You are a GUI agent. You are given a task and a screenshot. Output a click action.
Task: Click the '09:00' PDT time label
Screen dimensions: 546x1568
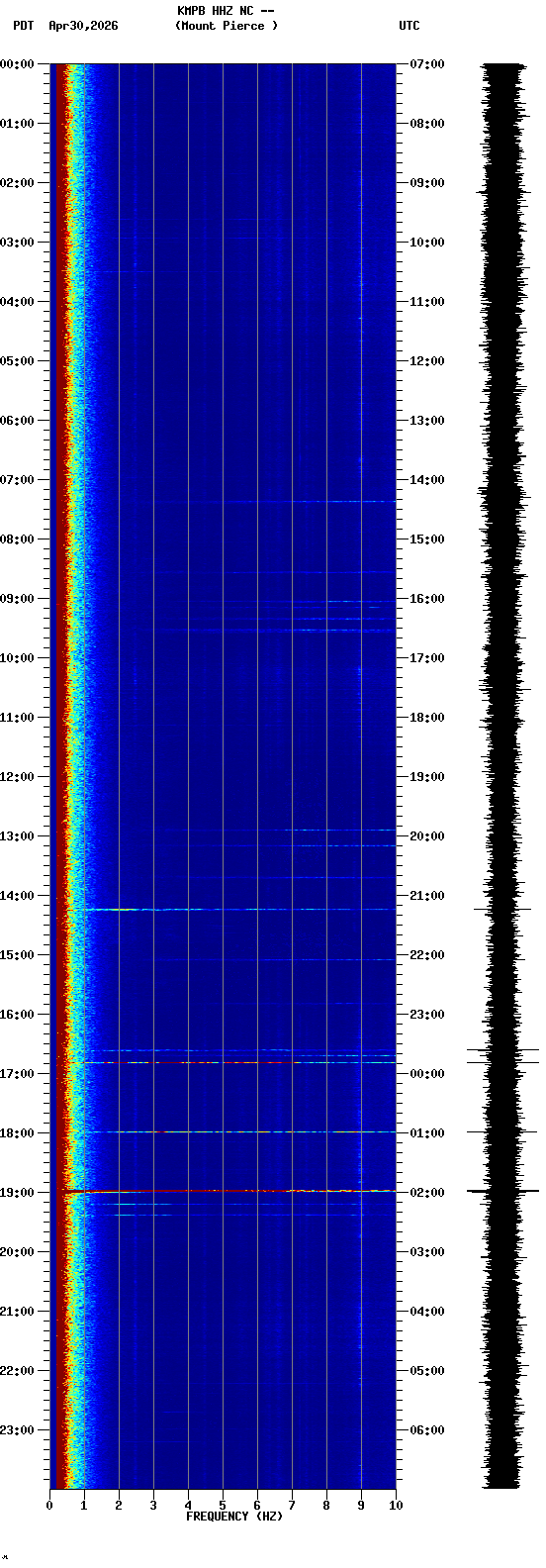coord(17,599)
